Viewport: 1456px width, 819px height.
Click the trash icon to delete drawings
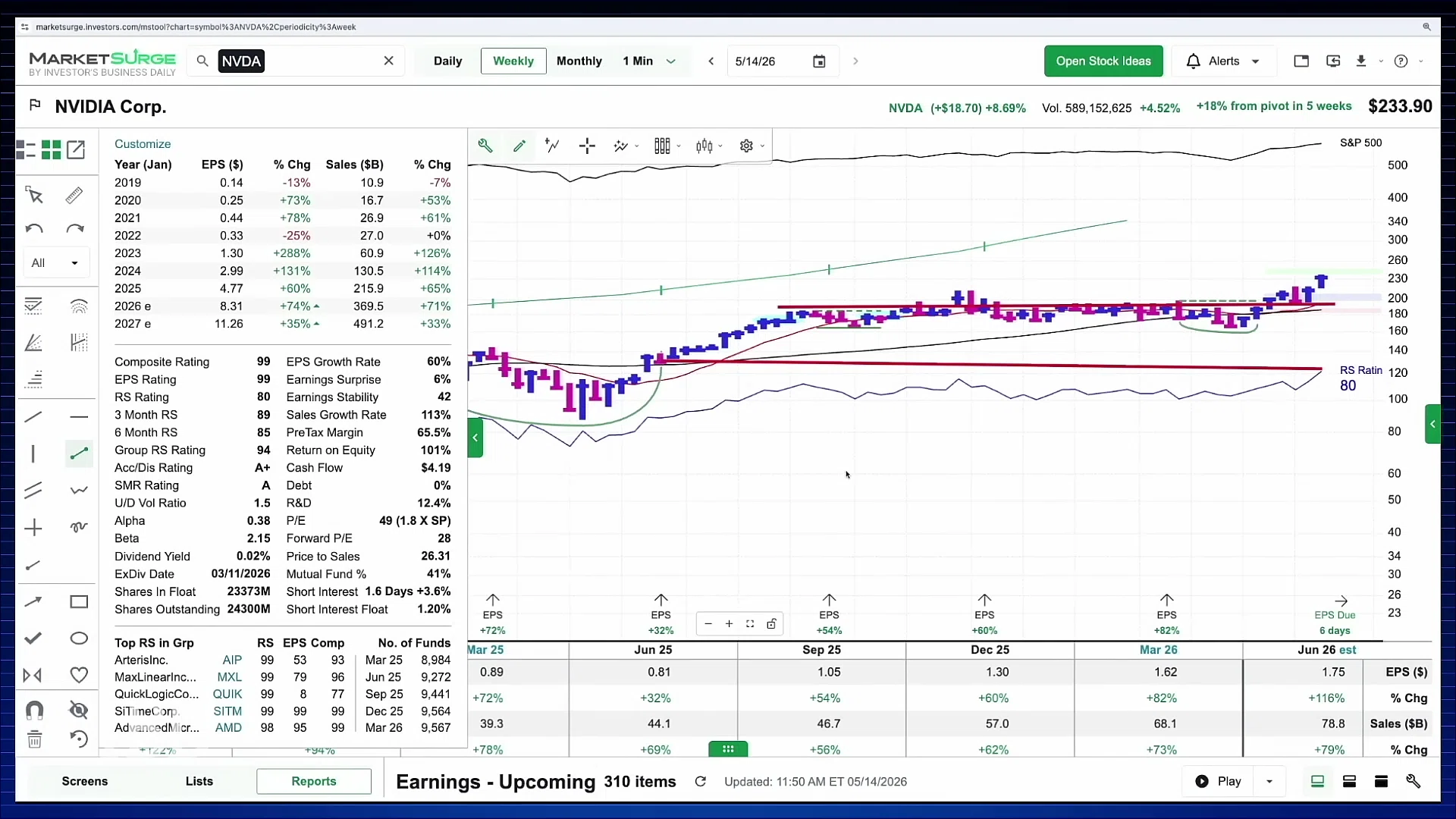[34, 739]
